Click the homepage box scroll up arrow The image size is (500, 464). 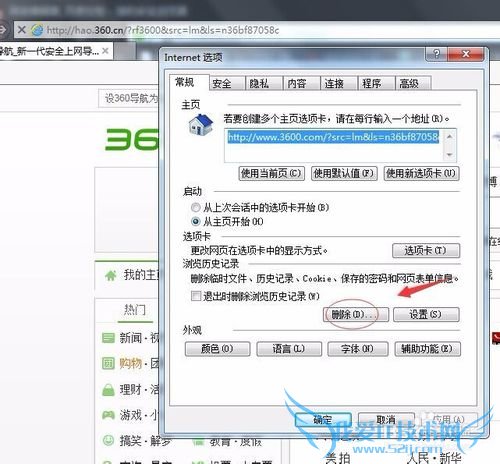(449, 136)
